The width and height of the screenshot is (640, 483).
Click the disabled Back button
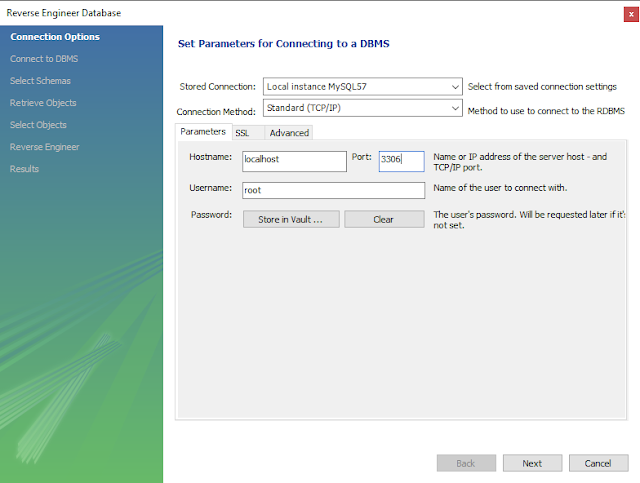pyautogui.click(x=466, y=463)
